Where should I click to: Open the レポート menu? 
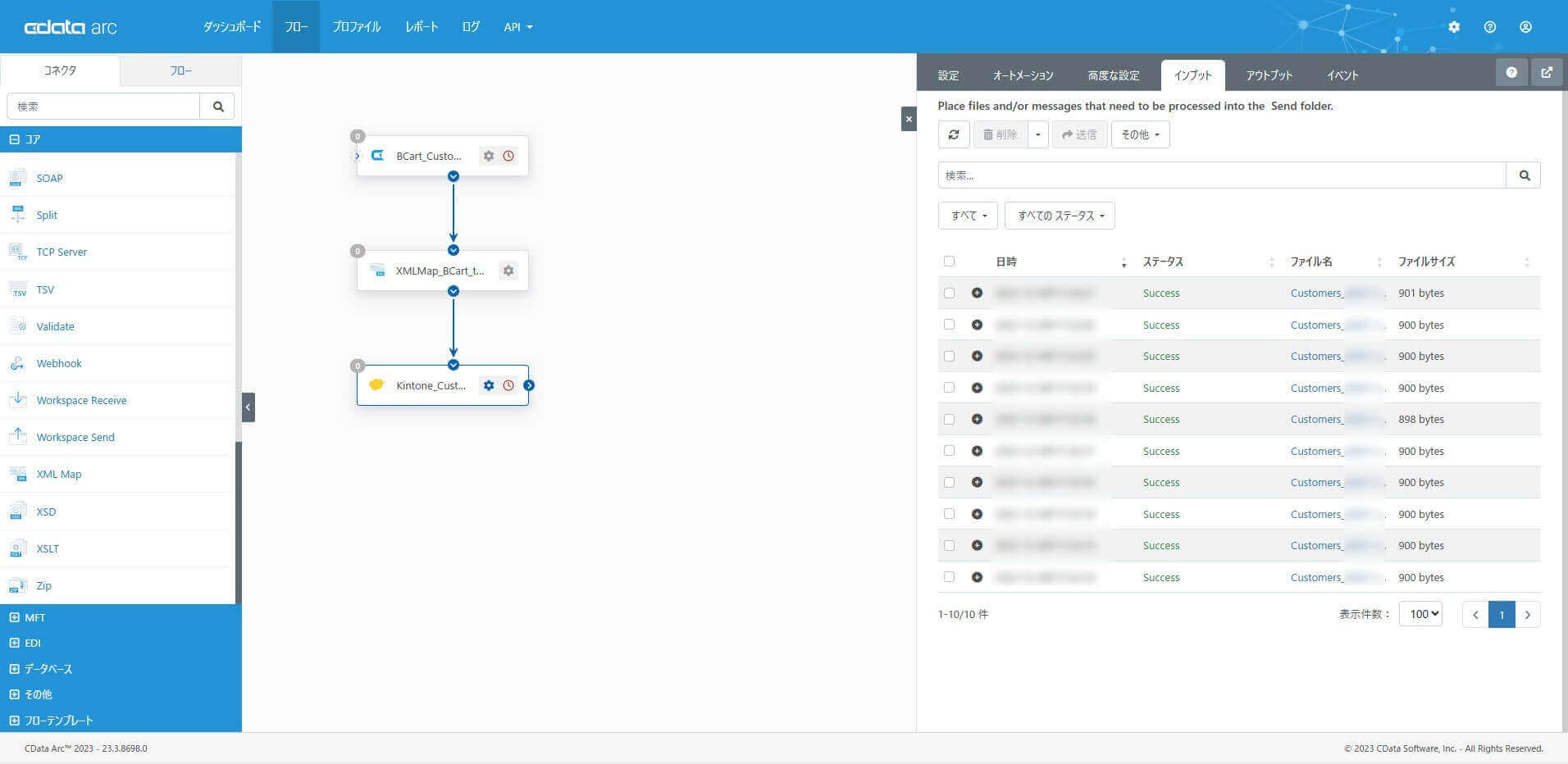click(422, 27)
